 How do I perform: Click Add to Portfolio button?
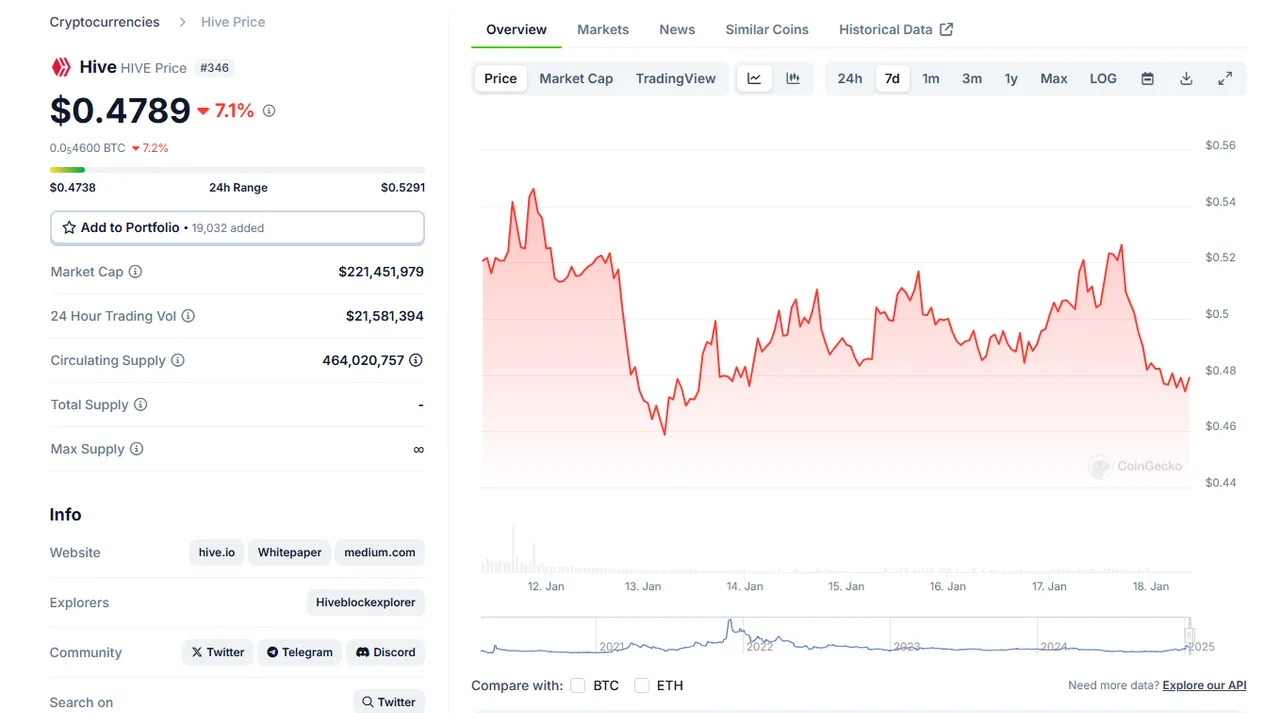point(237,228)
